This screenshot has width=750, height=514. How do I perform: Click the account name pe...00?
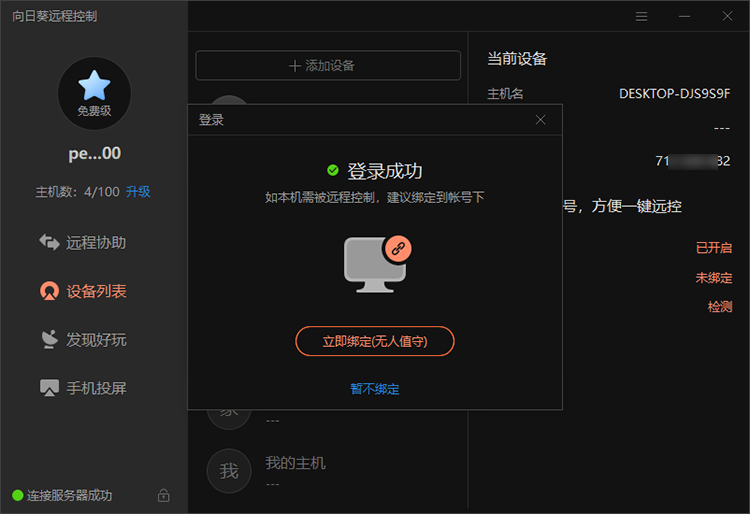(94, 153)
